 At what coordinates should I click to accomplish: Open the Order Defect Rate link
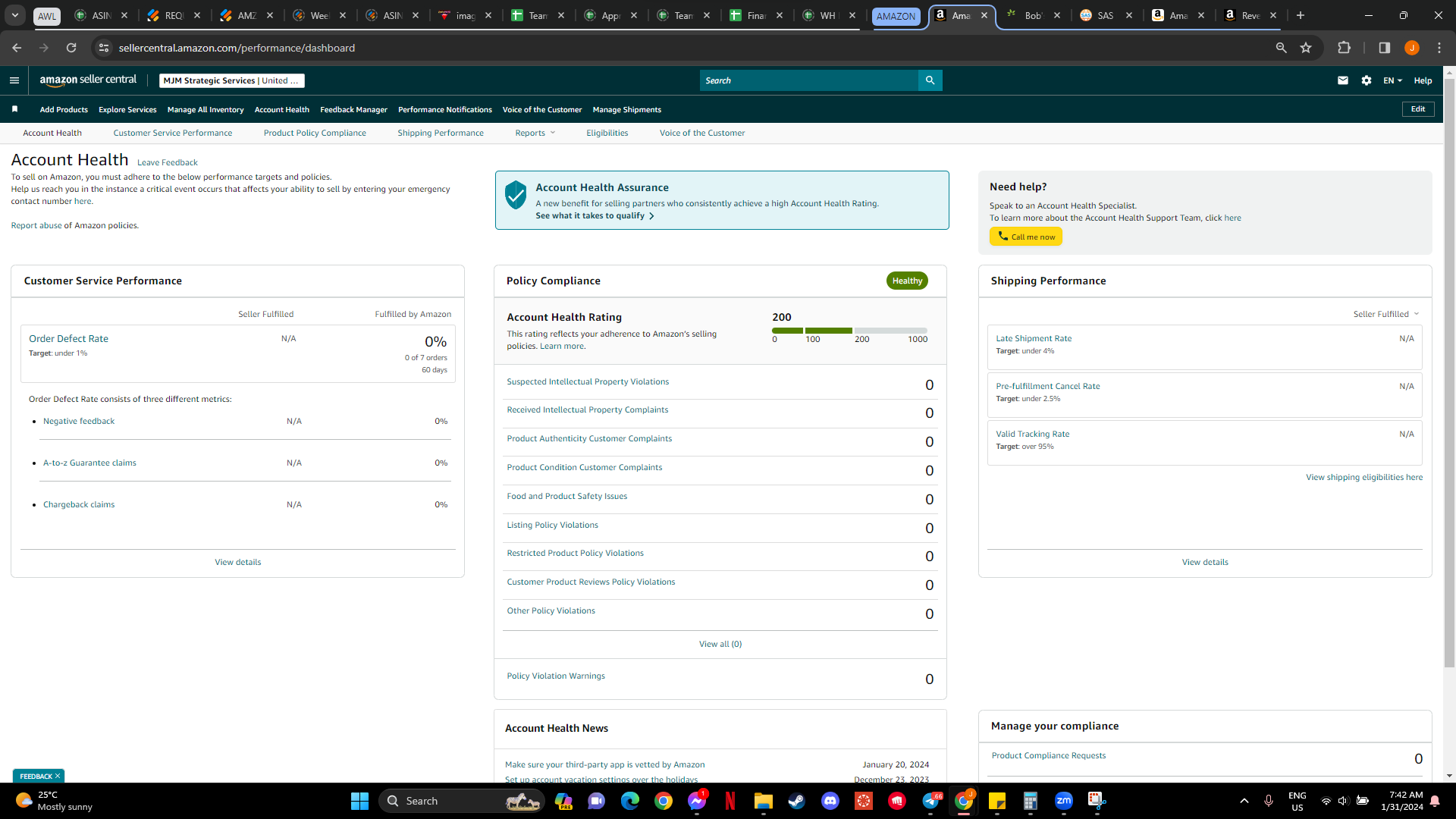[x=68, y=339]
